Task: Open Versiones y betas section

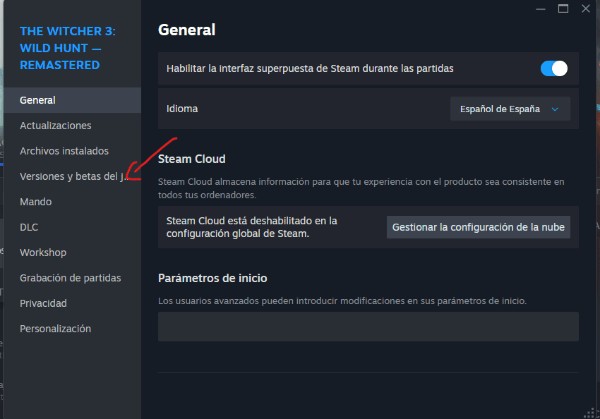Action: click(x=73, y=176)
